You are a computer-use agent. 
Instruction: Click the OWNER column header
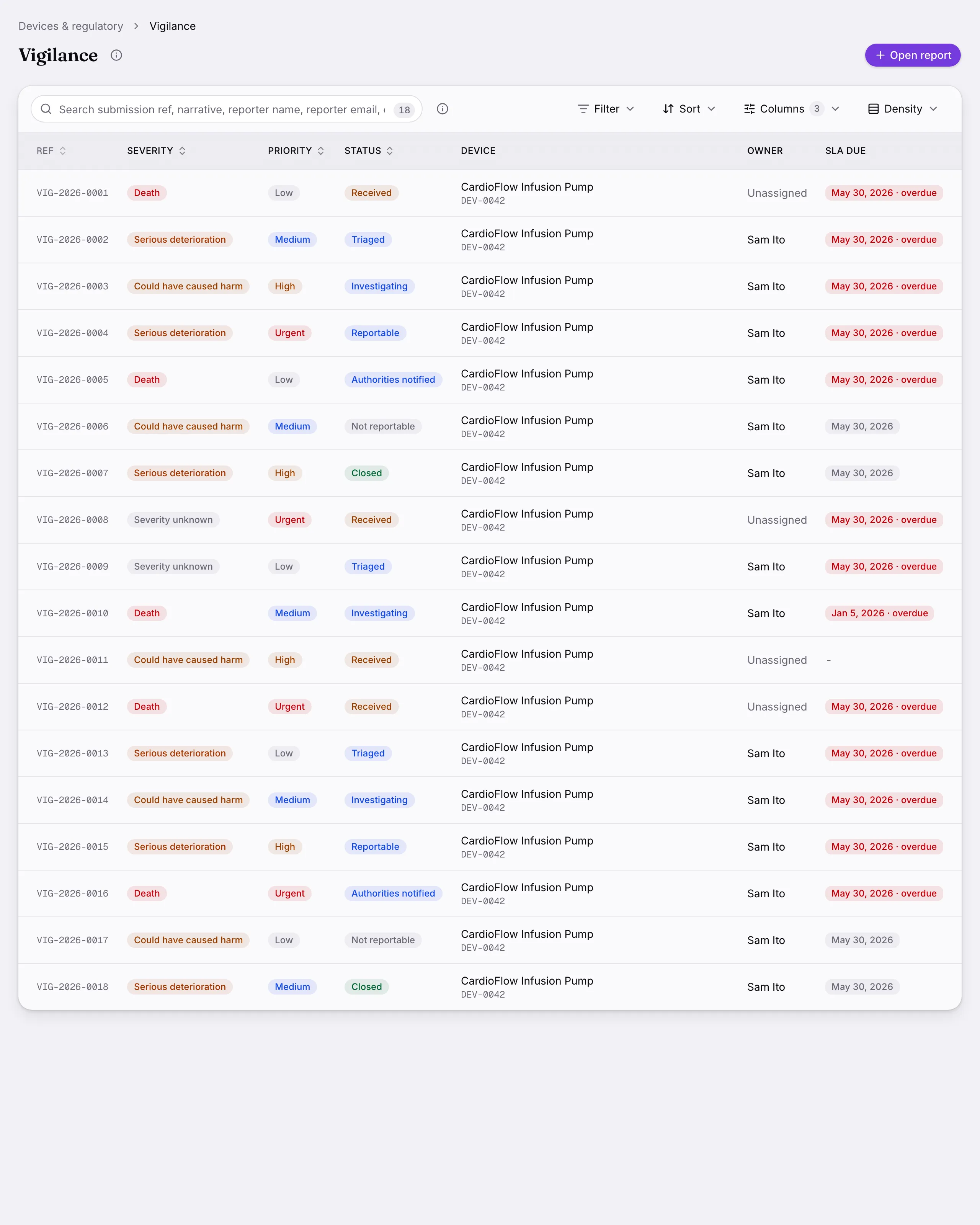pyautogui.click(x=765, y=150)
